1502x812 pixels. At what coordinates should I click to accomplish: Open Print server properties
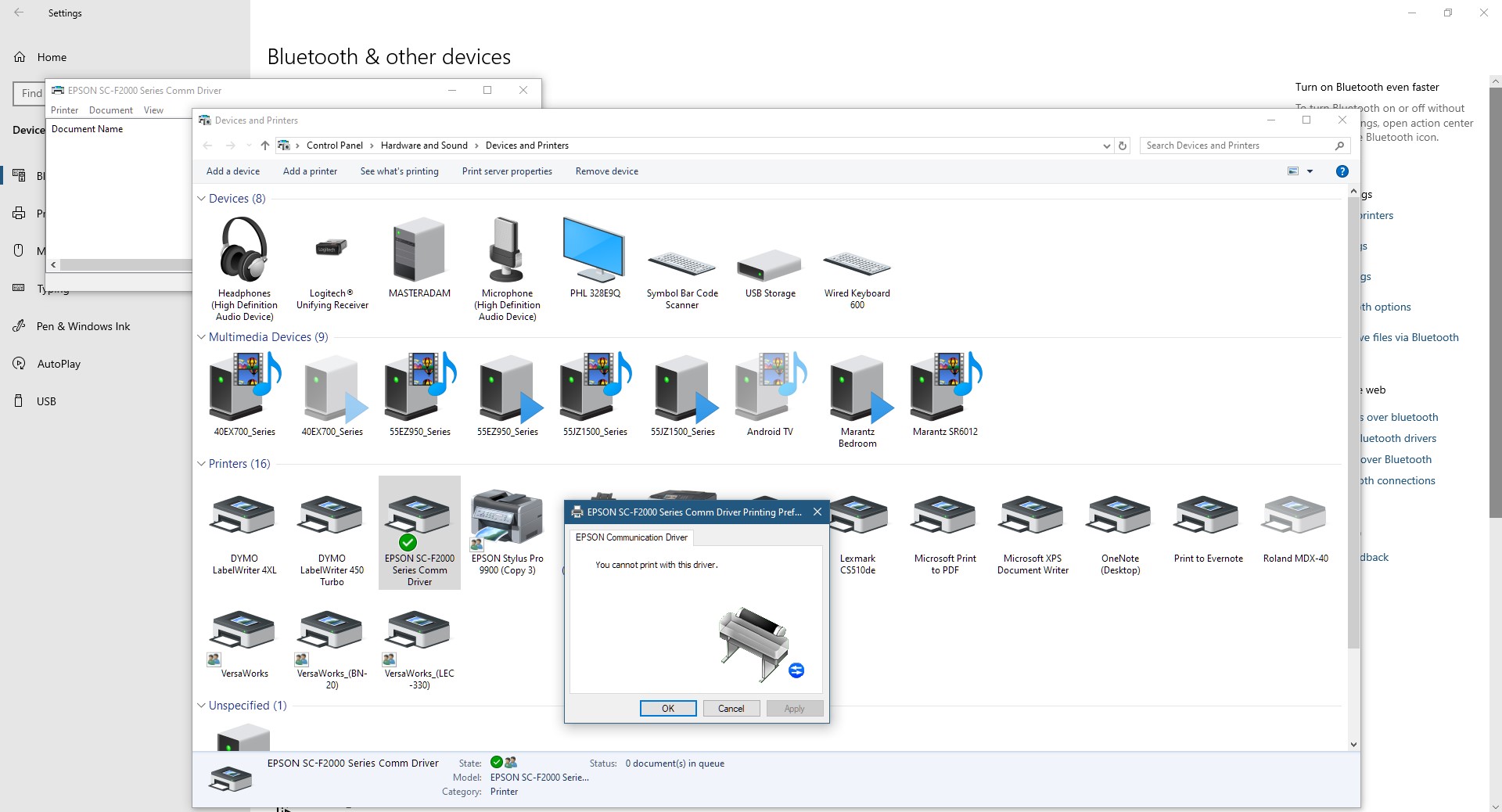(x=507, y=171)
